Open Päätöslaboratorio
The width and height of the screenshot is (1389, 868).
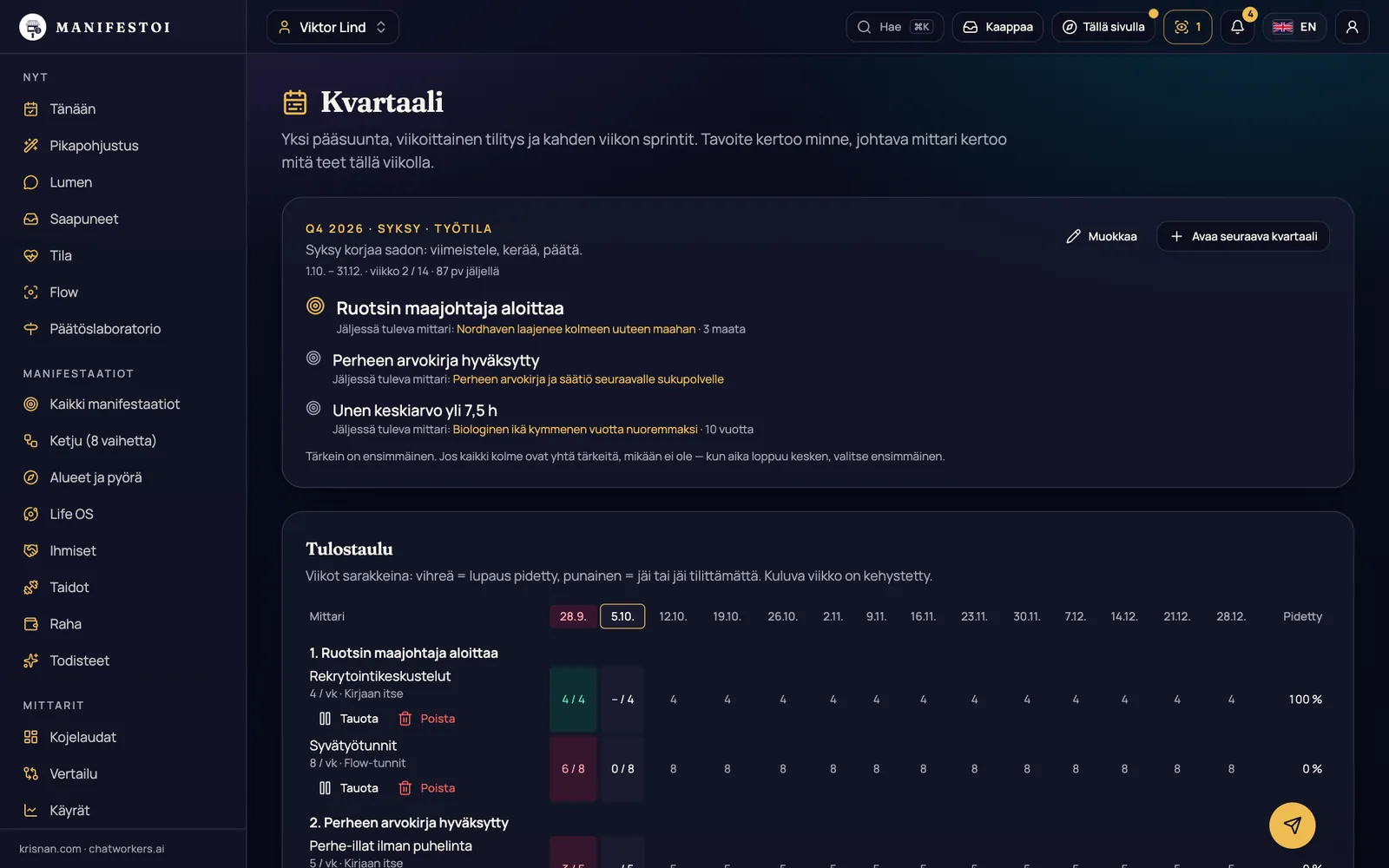[x=122, y=329]
